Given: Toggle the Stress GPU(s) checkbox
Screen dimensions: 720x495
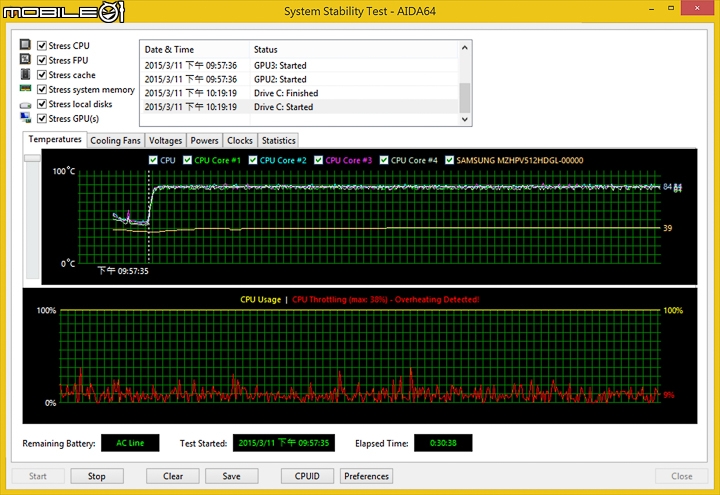Looking at the screenshot, I should click(x=42, y=118).
